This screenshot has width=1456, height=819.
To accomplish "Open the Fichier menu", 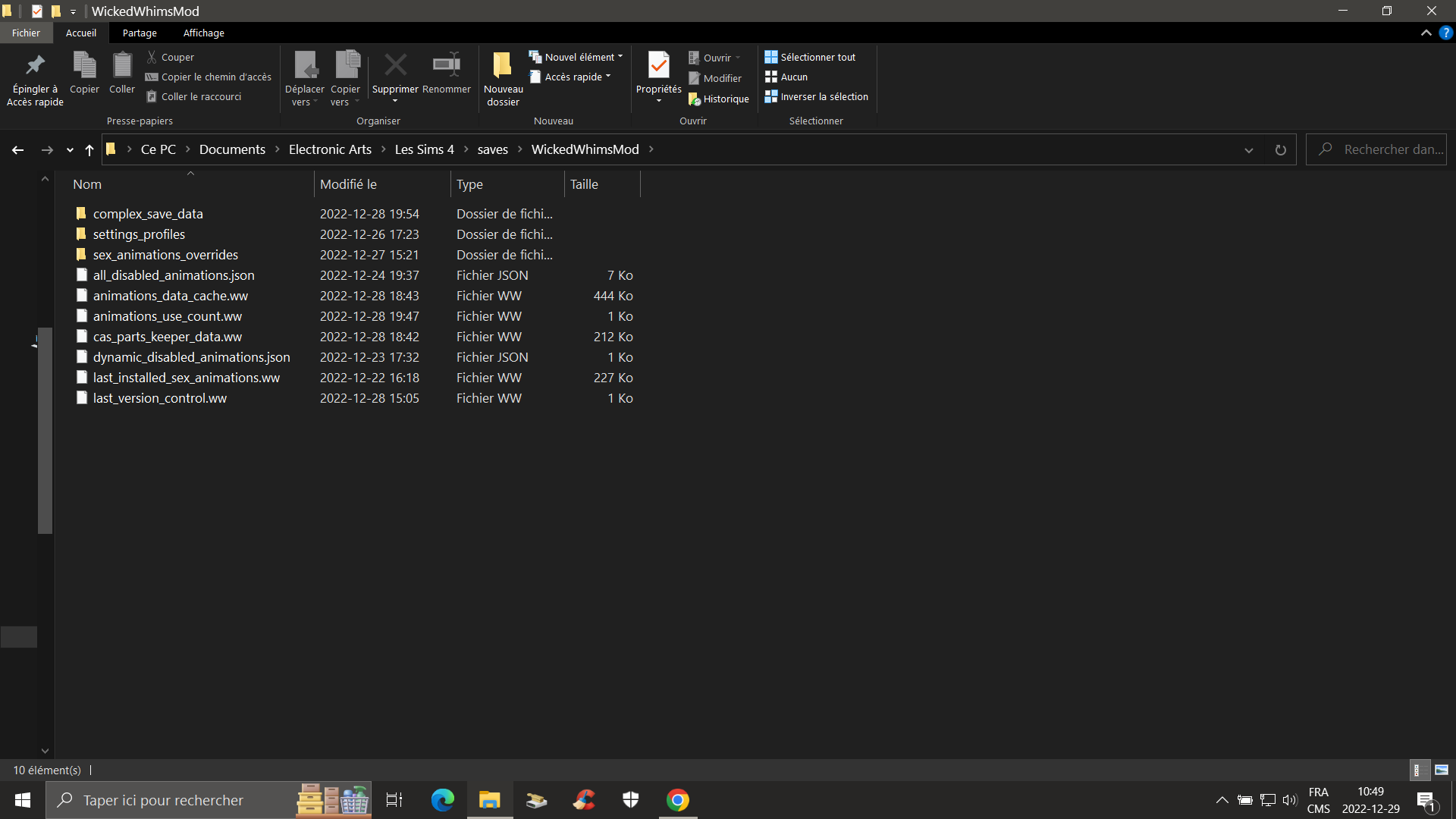I will [26, 33].
